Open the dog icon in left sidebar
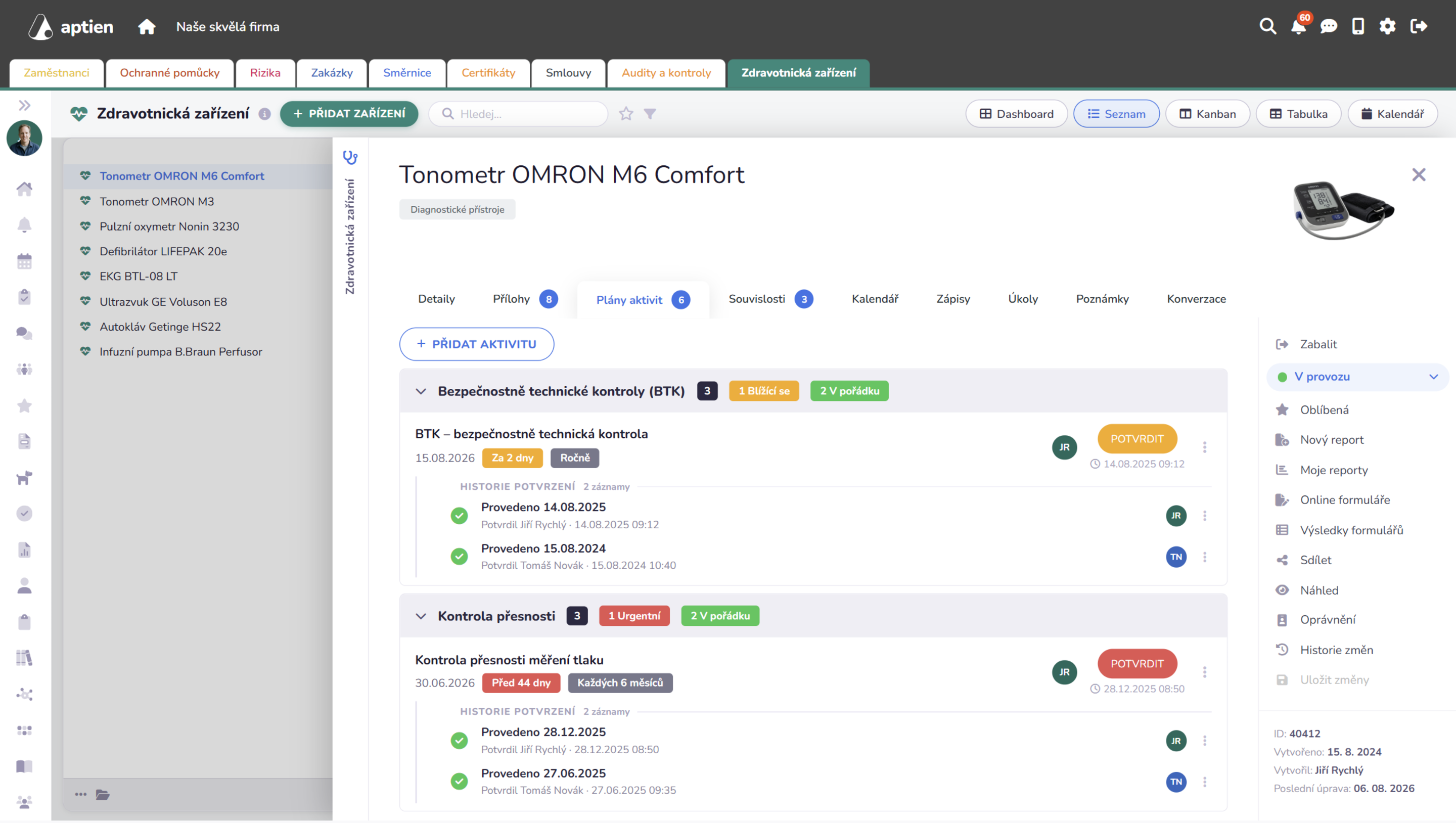The width and height of the screenshot is (1456, 823). point(24,478)
